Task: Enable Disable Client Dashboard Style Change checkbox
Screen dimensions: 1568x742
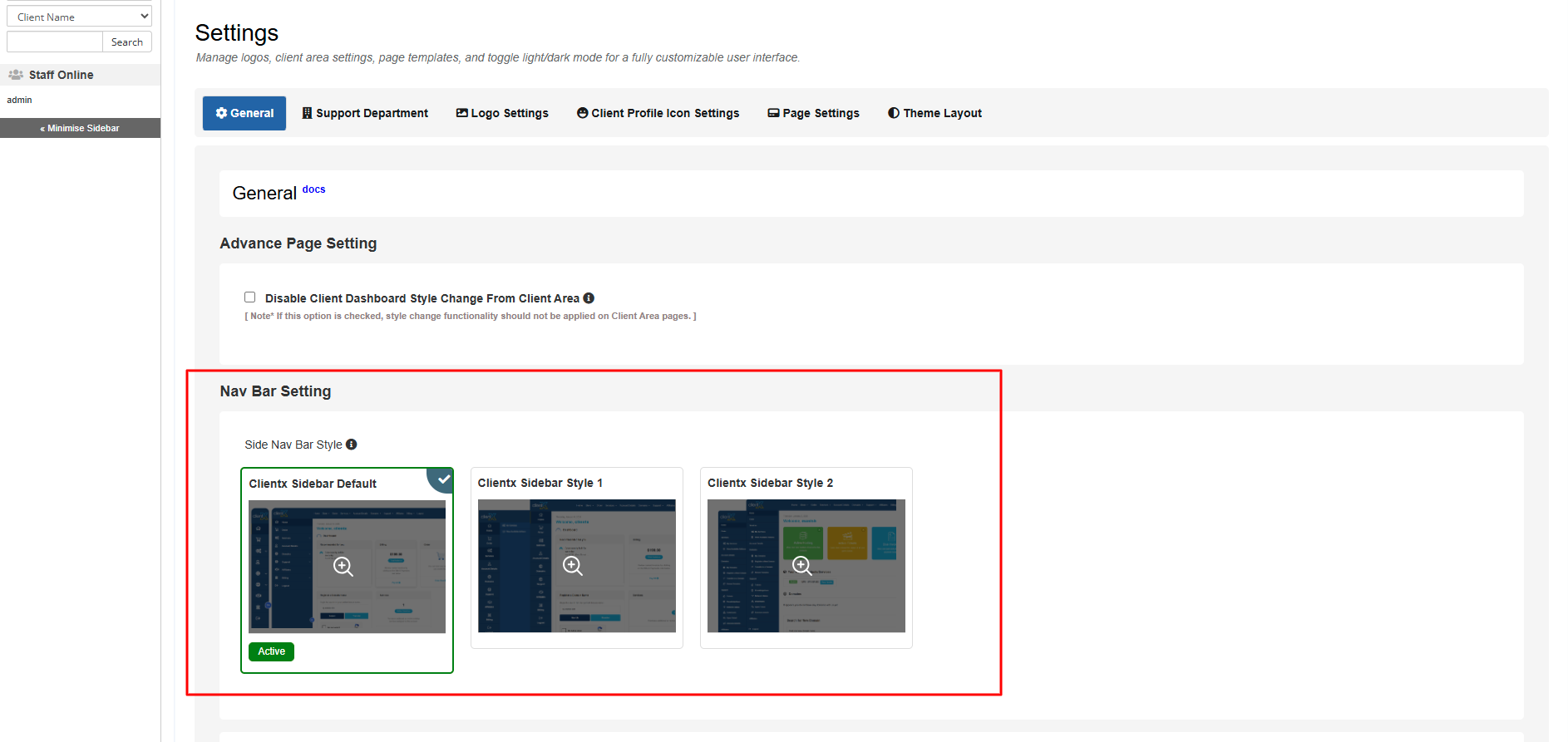Action: tap(249, 297)
